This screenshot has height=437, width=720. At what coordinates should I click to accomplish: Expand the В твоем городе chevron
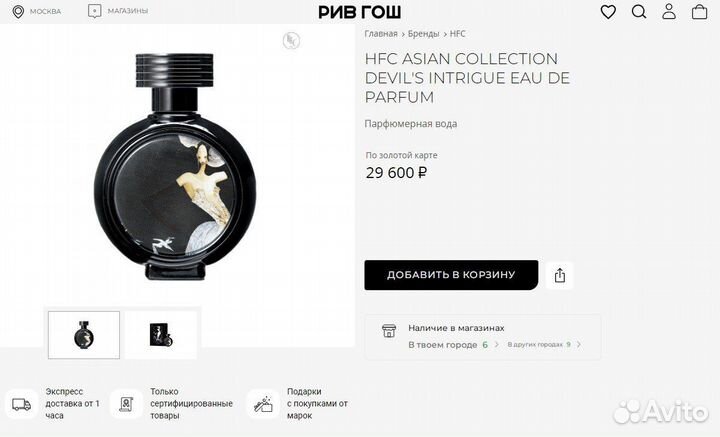pyautogui.click(x=496, y=344)
